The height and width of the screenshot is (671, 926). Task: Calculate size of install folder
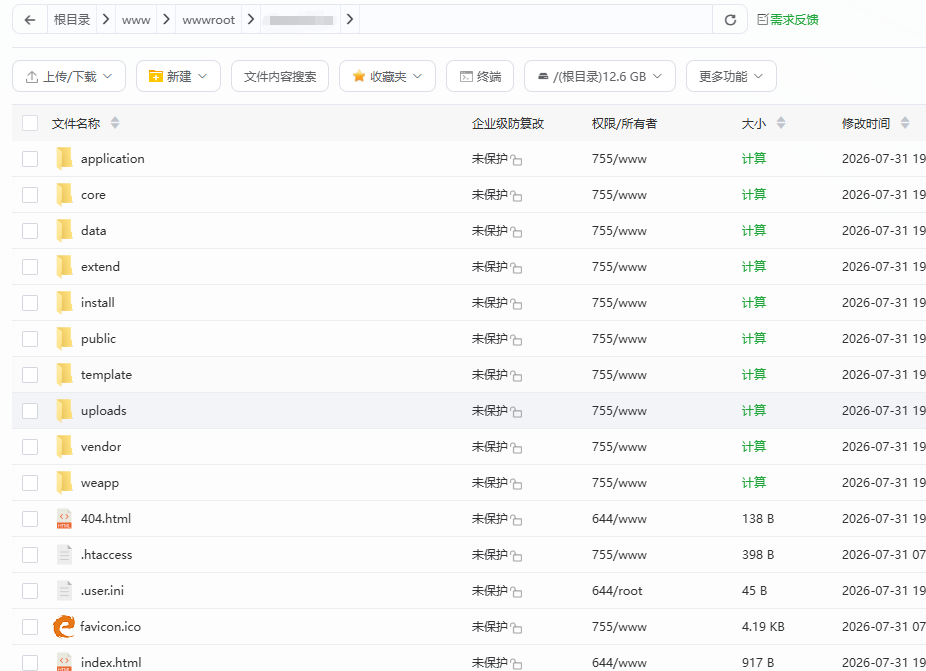tap(754, 302)
